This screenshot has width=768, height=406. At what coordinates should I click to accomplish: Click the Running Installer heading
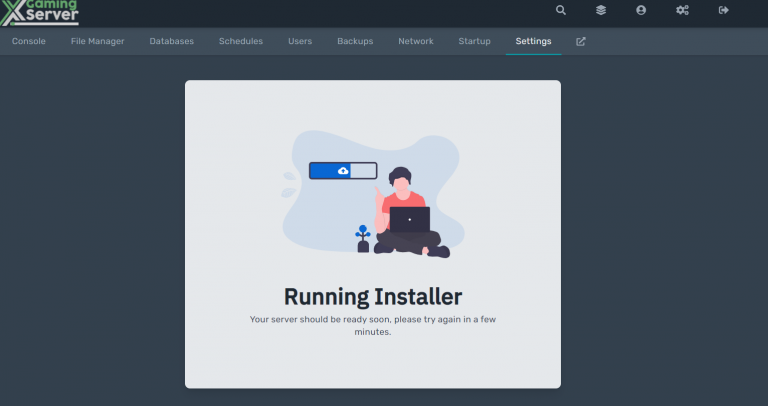click(x=373, y=297)
